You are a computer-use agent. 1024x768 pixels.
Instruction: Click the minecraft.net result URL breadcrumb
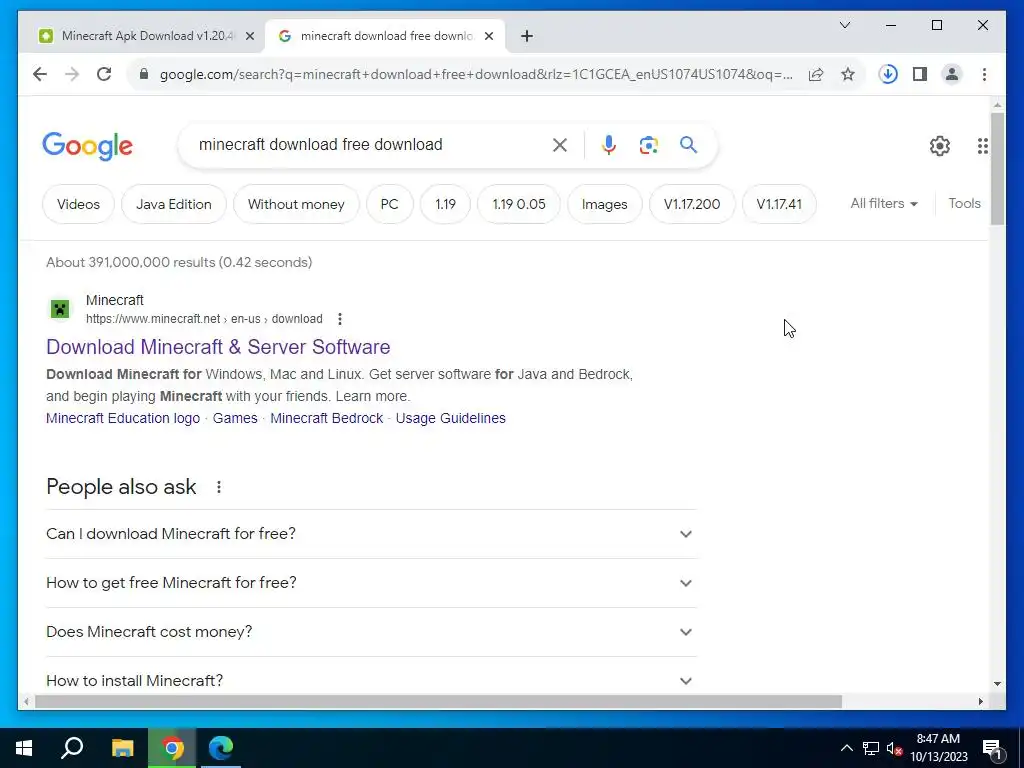204,319
